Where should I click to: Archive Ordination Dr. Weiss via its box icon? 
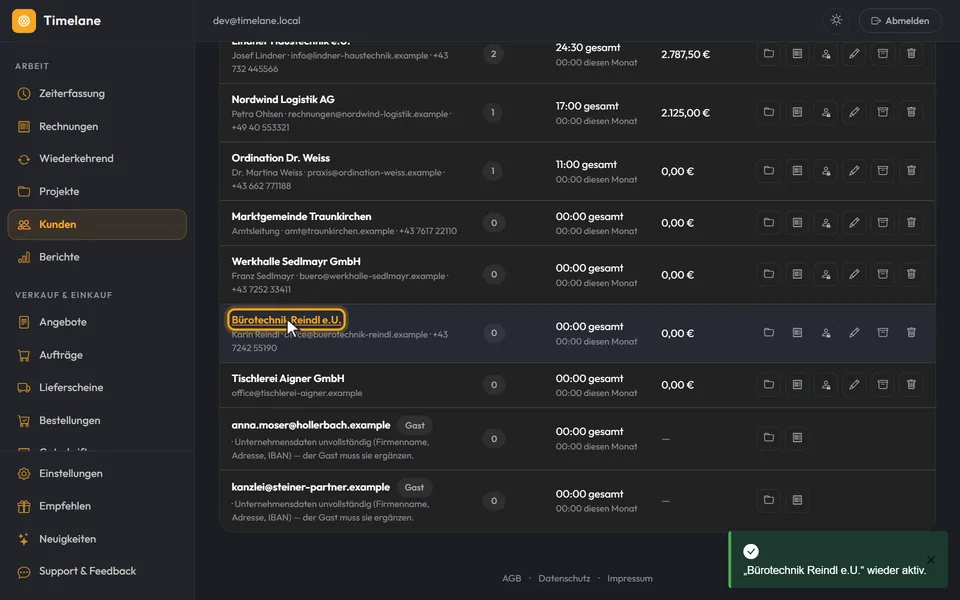[x=882, y=171]
